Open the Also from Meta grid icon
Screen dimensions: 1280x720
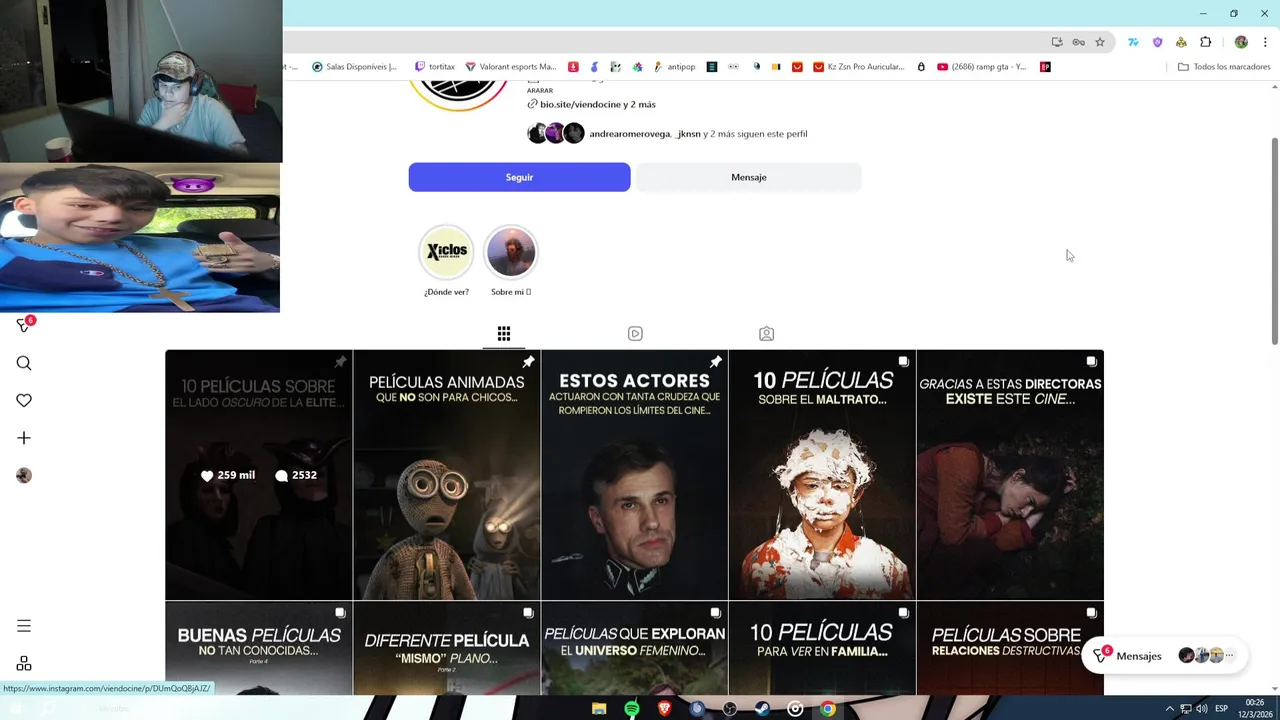click(x=24, y=664)
